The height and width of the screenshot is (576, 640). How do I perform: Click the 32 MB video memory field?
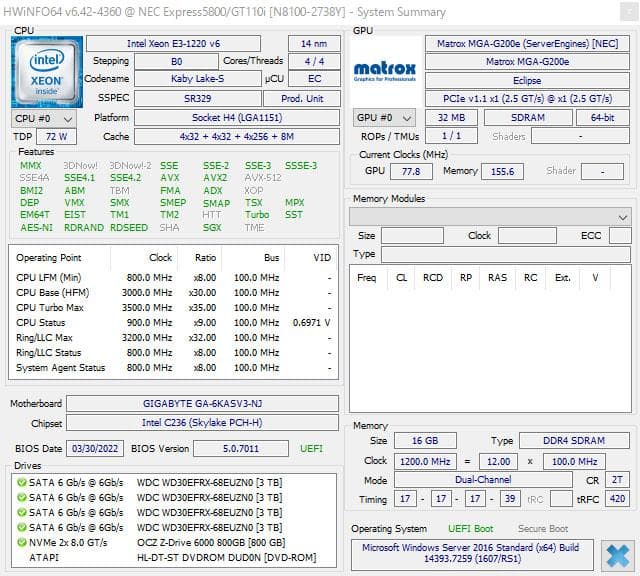tap(451, 118)
